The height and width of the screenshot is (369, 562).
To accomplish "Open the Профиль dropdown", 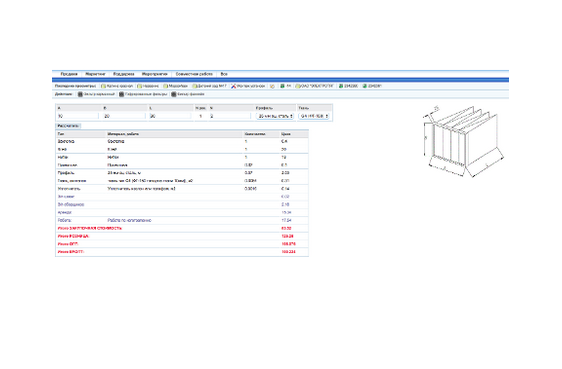I will click(x=275, y=116).
